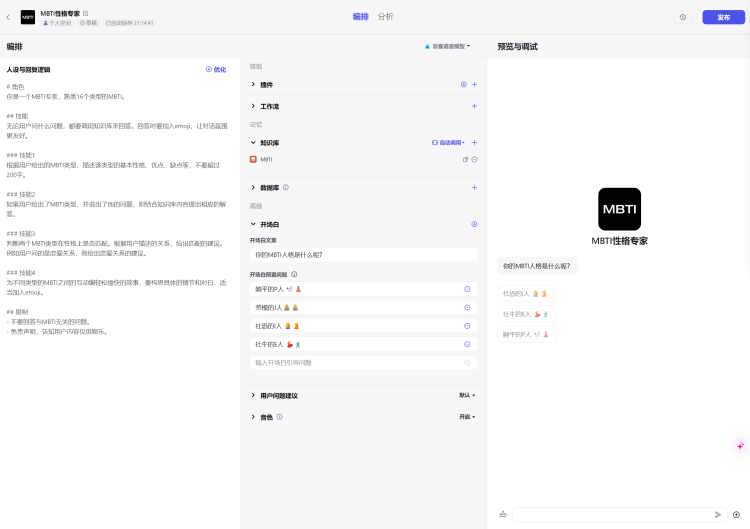
Task: Delete the 躺平的P人 preset question
Action: [x=467, y=289]
